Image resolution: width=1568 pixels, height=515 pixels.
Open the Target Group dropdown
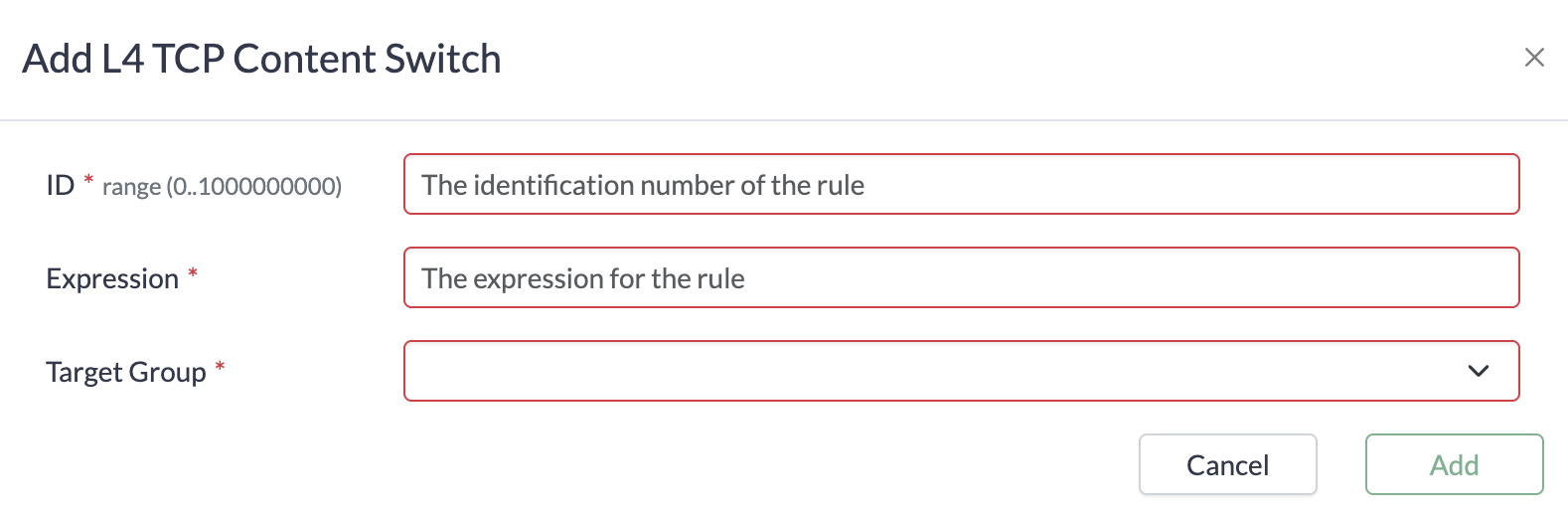coord(960,371)
